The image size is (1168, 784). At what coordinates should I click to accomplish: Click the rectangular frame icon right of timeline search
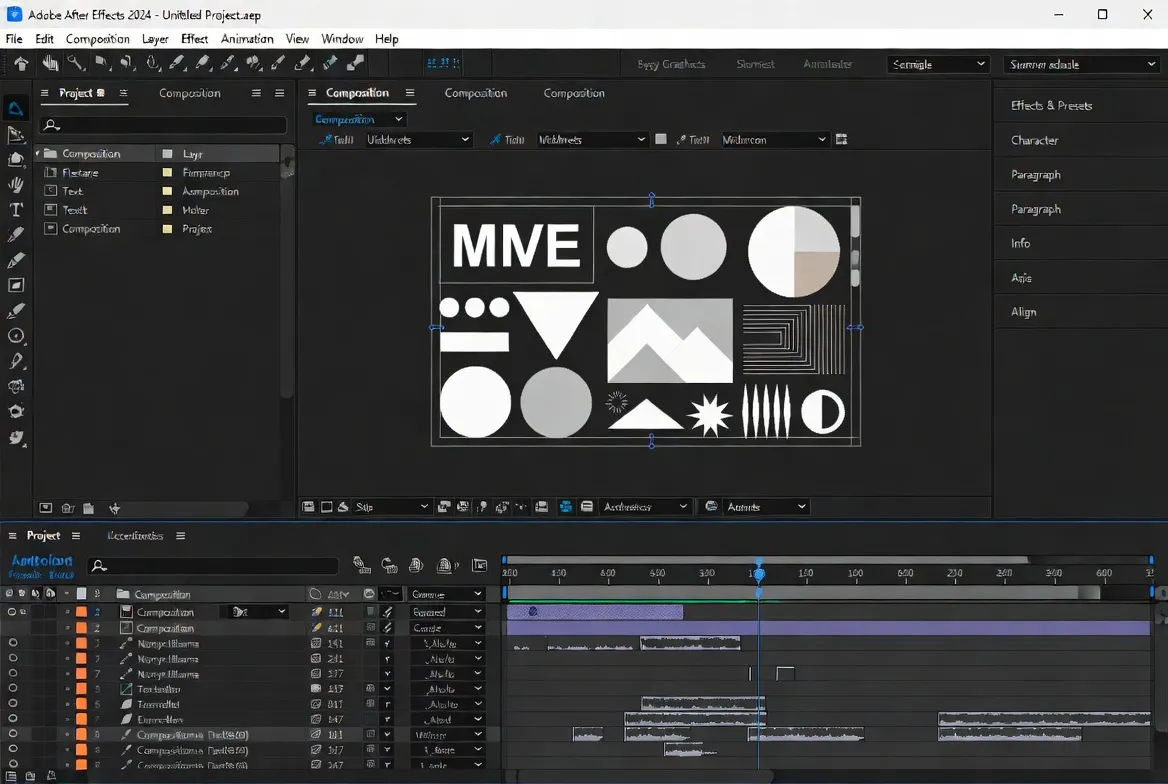coord(480,565)
